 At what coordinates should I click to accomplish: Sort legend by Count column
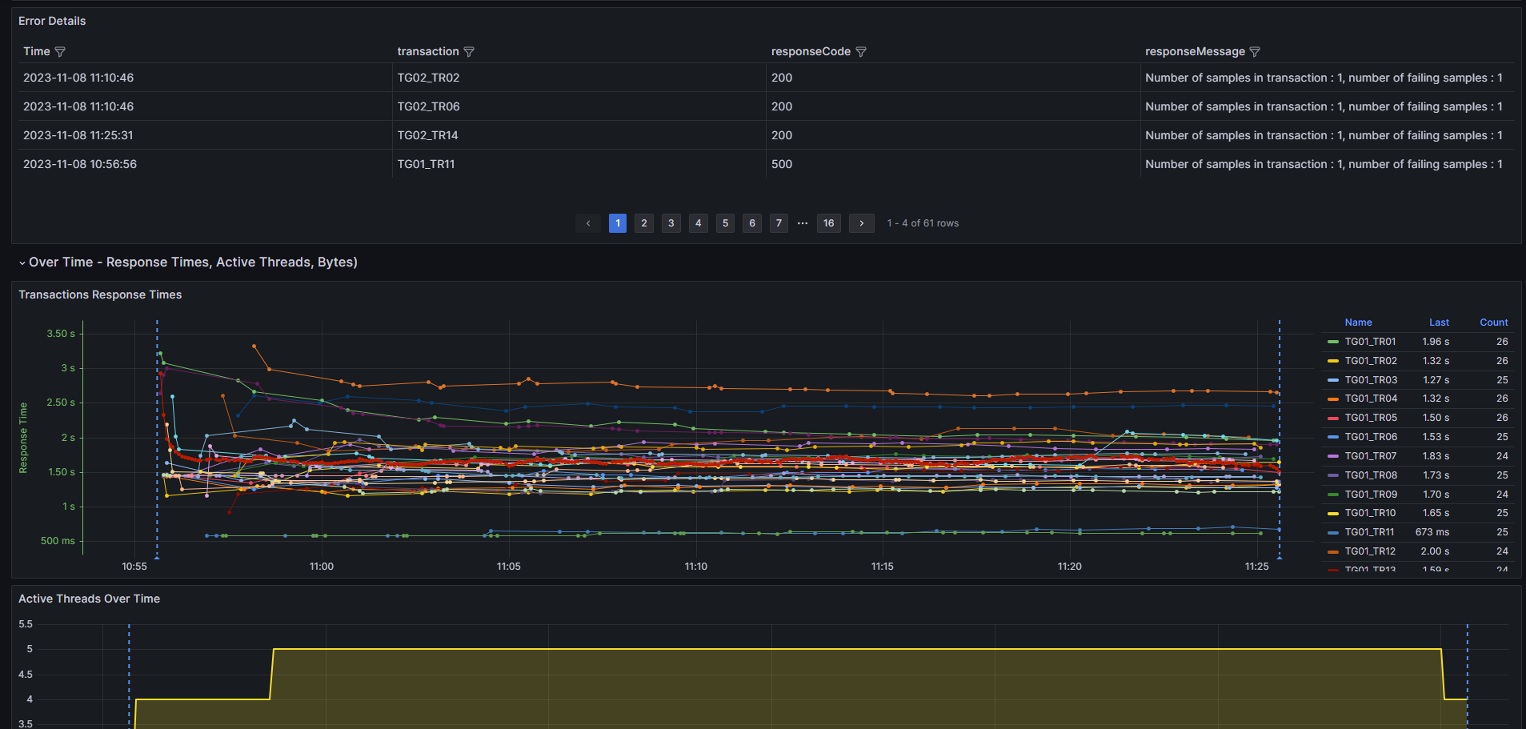click(x=1494, y=322)
